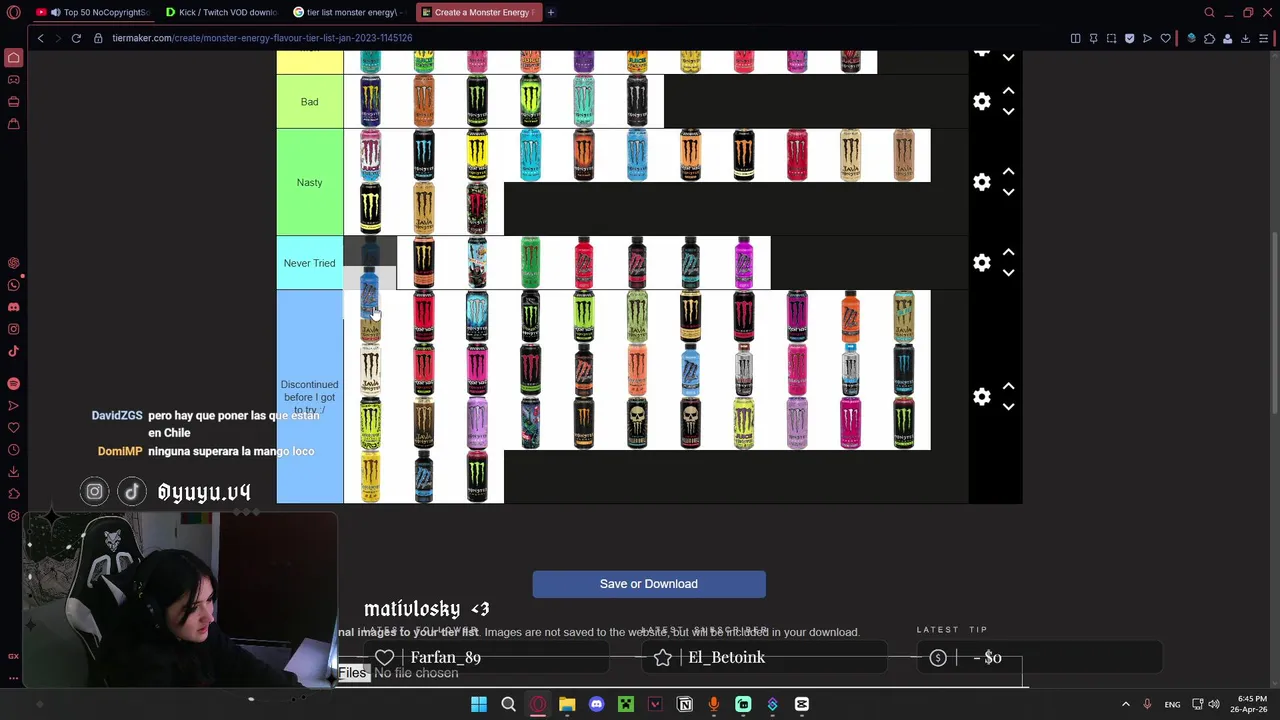This screenshot has width=1280, height=720.
Task: Open Easy Setup sliders icon
Action: click(1263, 38)
